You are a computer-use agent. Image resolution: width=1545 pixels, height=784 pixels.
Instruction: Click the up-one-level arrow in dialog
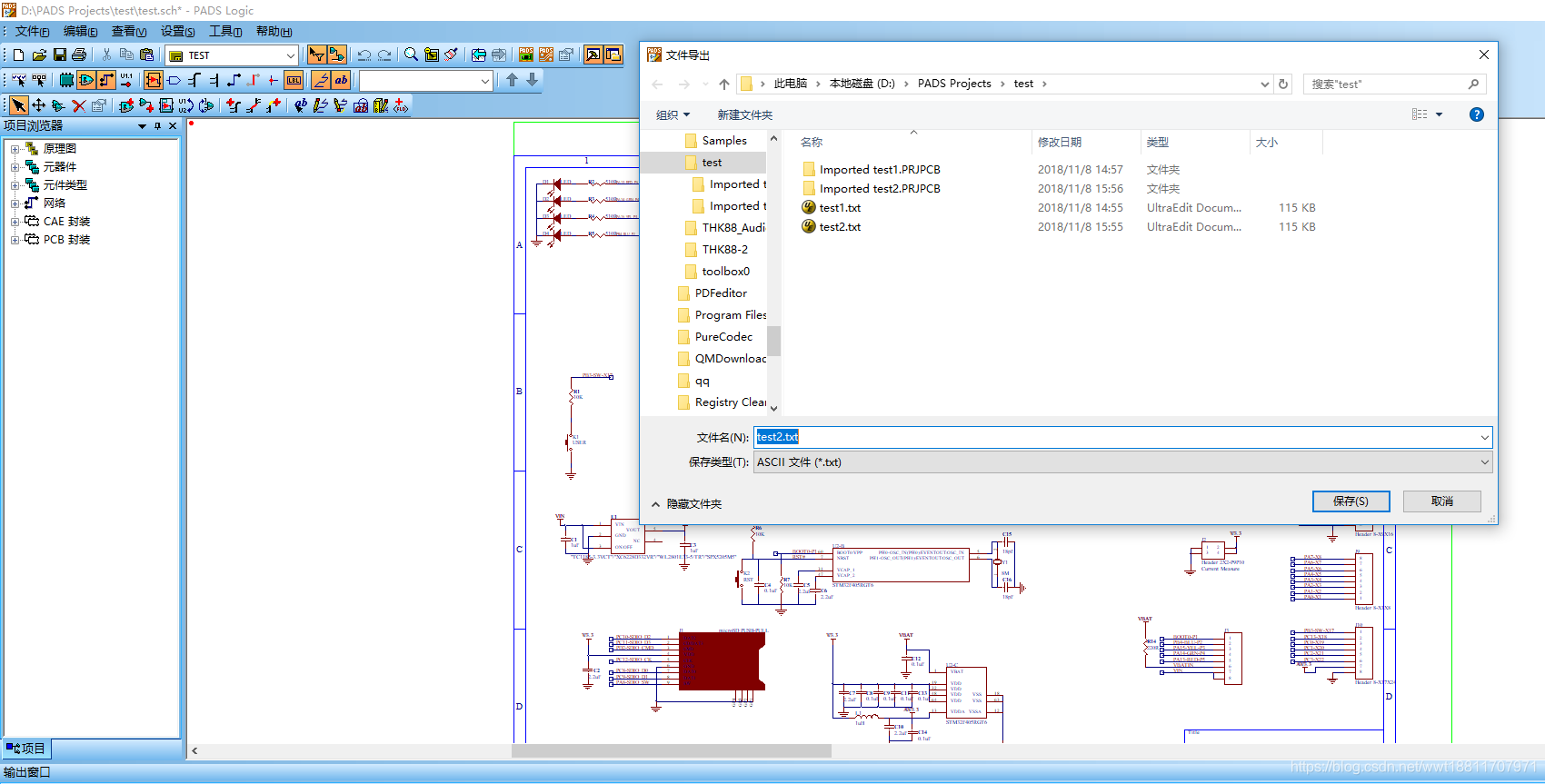[723, 84]
